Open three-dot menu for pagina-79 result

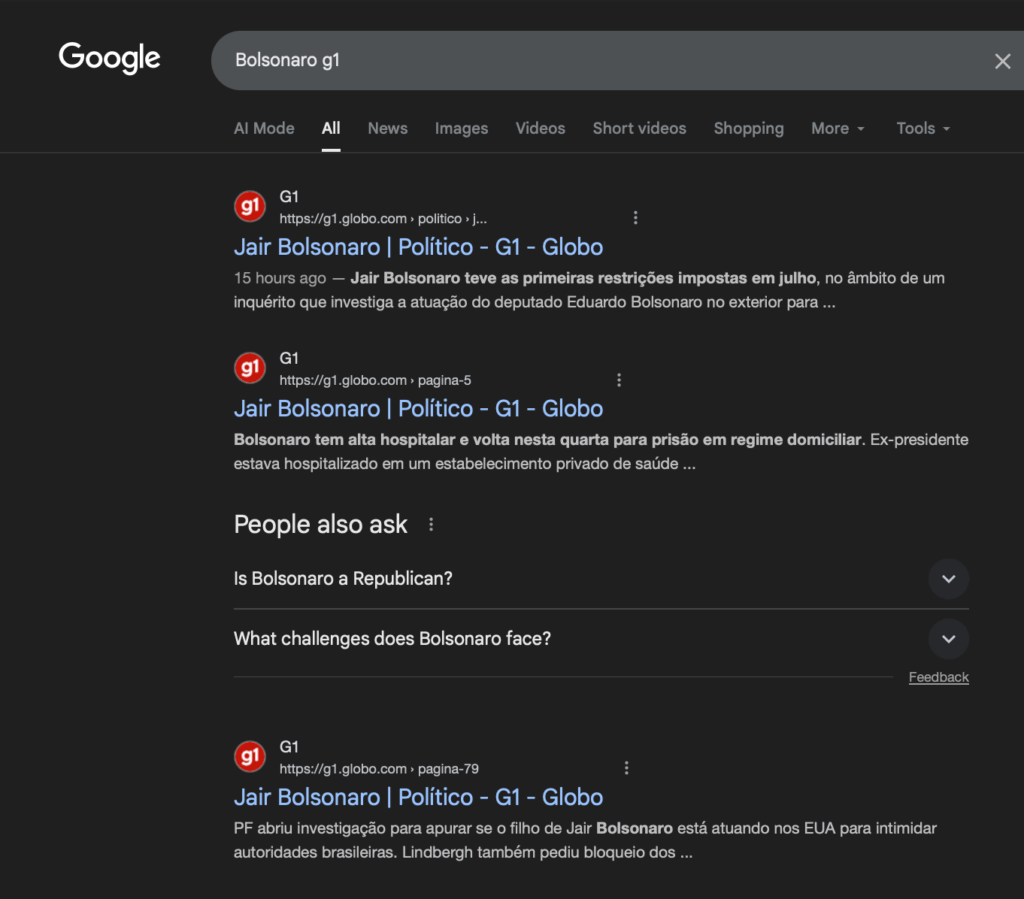(x=627, y=768)
